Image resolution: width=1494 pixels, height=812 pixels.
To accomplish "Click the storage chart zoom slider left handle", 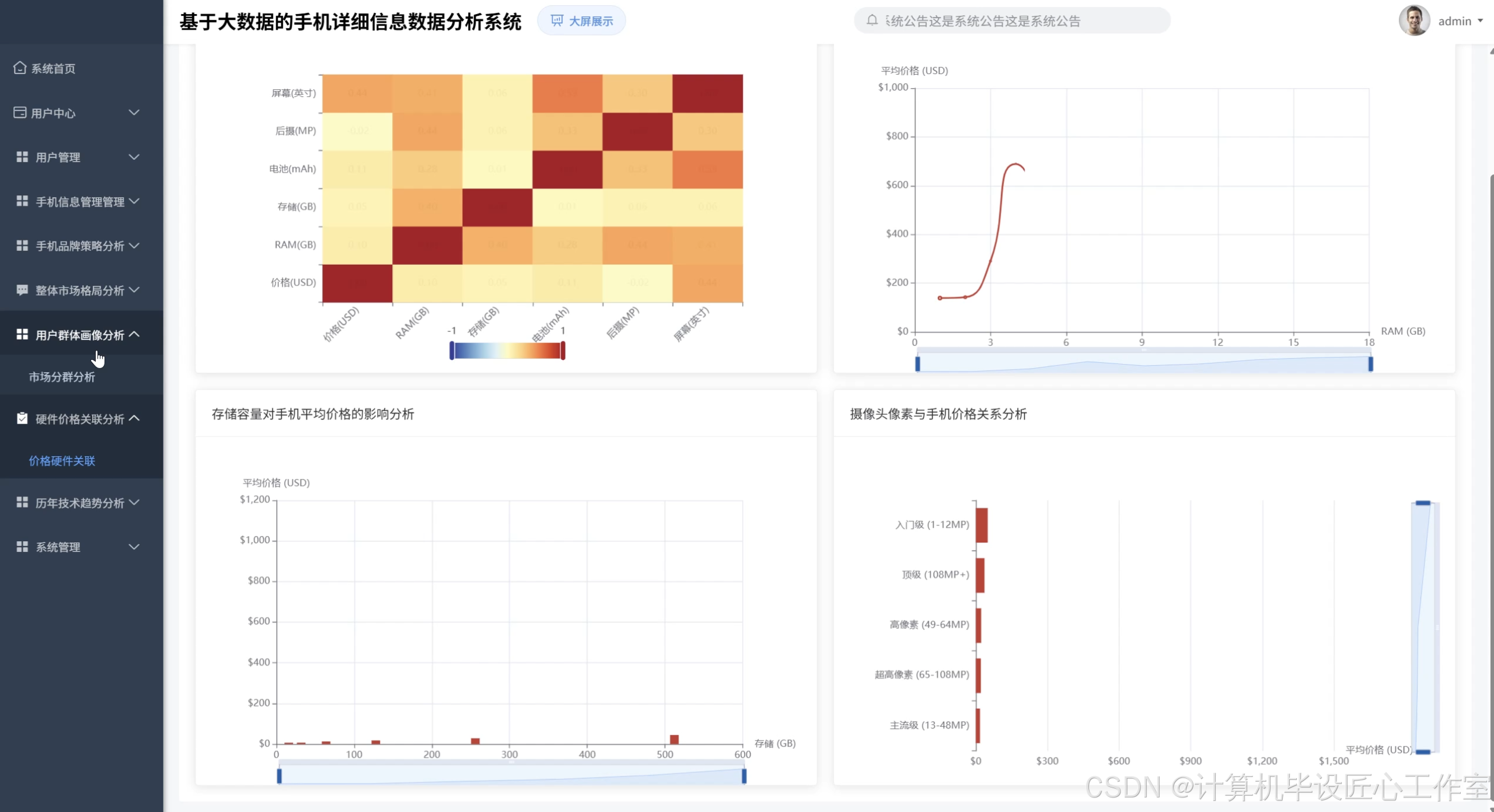I will coord(279,776).
